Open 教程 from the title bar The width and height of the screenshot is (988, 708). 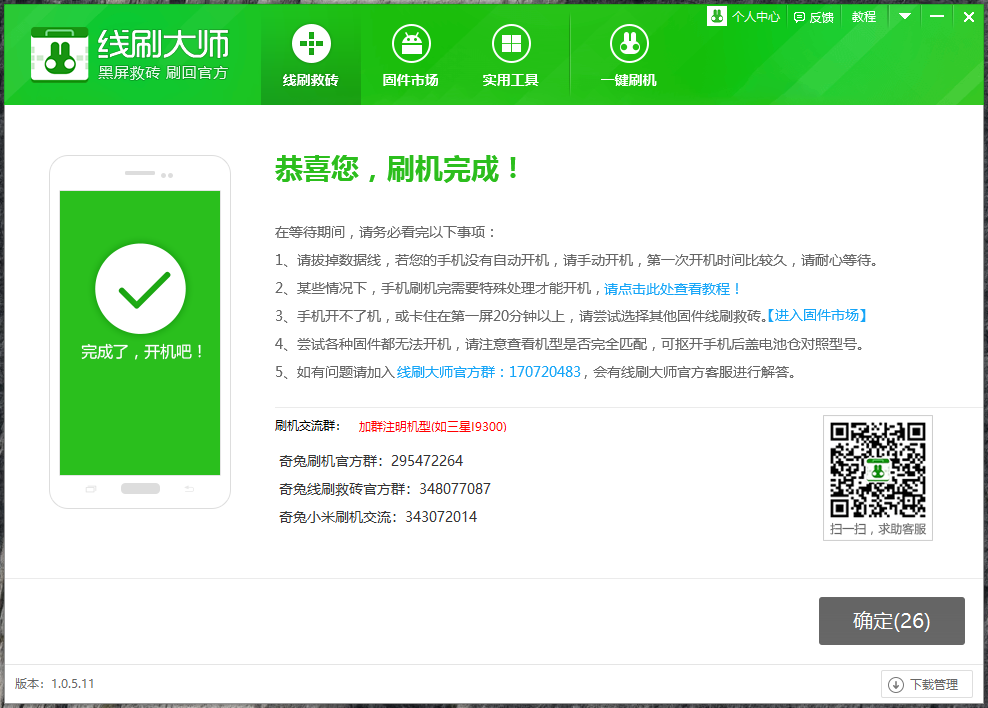tap(864, 17)
